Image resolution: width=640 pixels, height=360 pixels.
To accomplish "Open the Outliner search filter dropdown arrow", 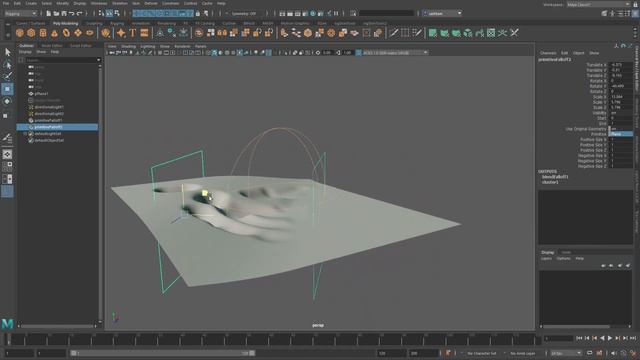I will click(x=98, y=60).
